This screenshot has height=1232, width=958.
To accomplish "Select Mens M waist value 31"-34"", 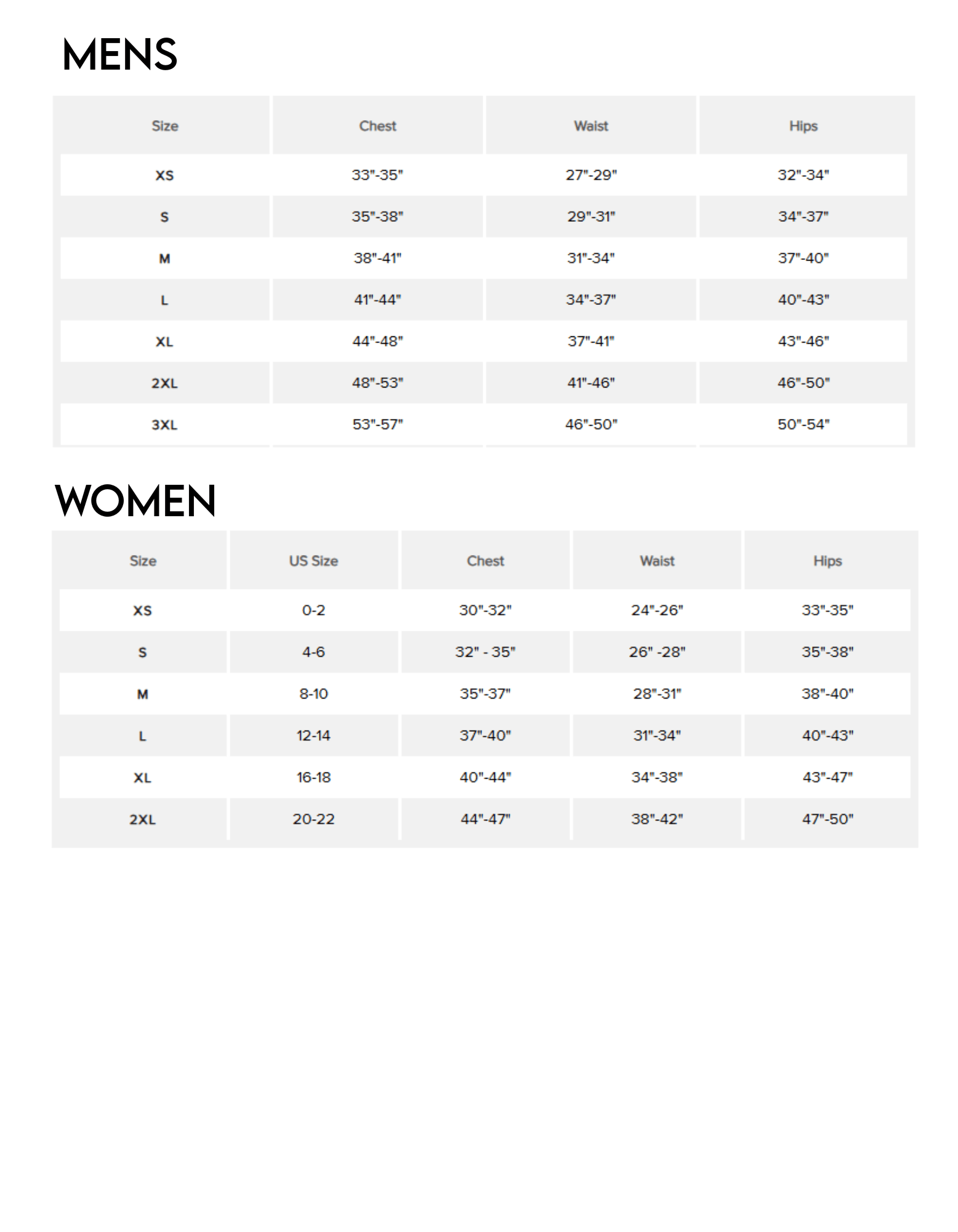I will 591,258.
